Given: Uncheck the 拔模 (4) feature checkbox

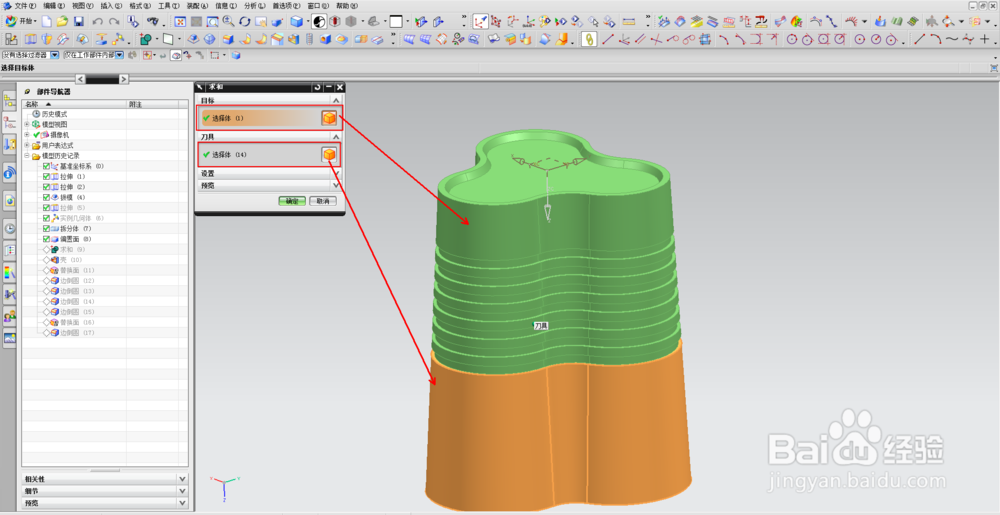Looking at the screenshot, I should pos(47,198).
